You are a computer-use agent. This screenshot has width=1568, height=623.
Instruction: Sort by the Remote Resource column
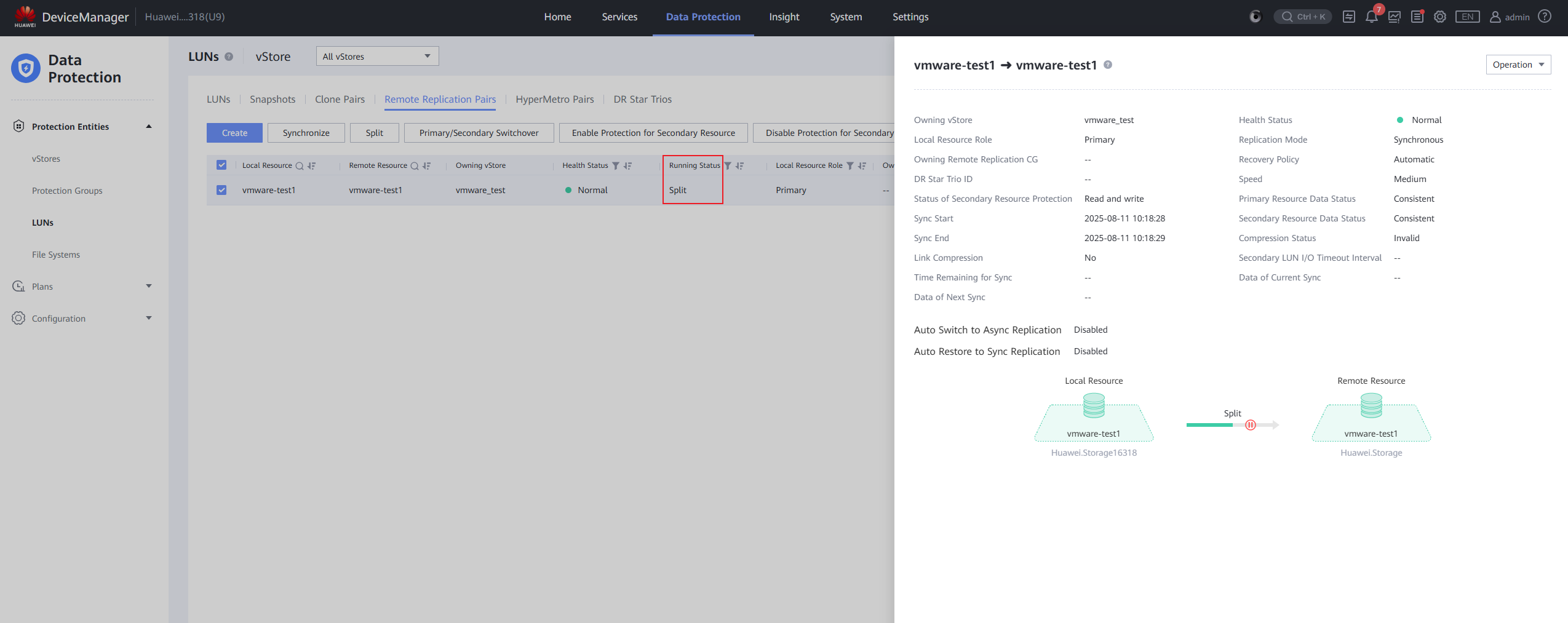coord(426,165)
